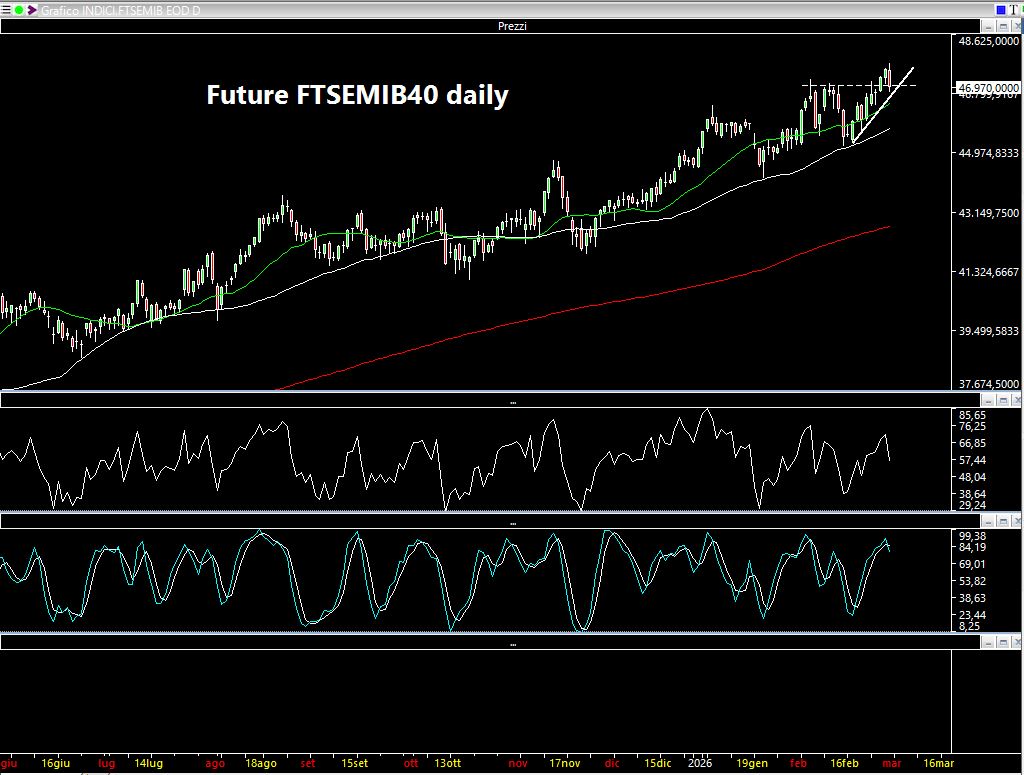1024x775 pixels.
Task: Click the 37.674,5000 price axis label
Action: pos(988,384)
